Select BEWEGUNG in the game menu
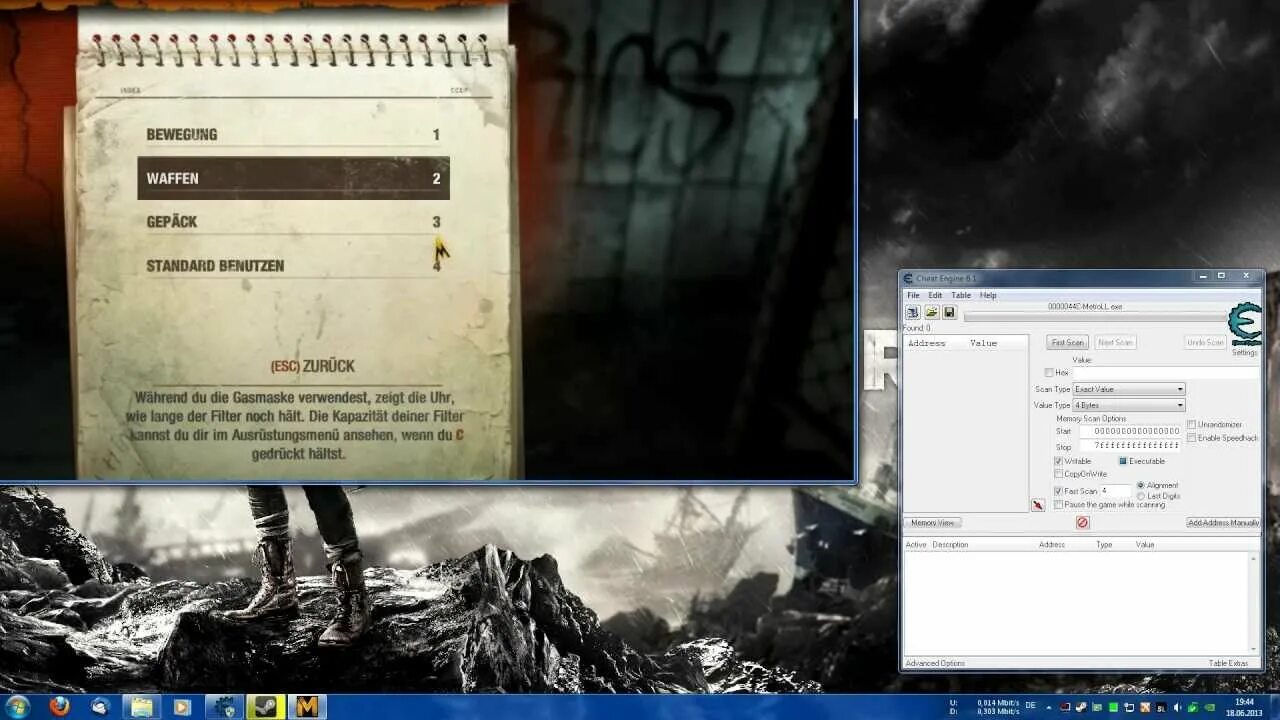This screenshot has width=1280, height=720. click(x=293, y=135)
